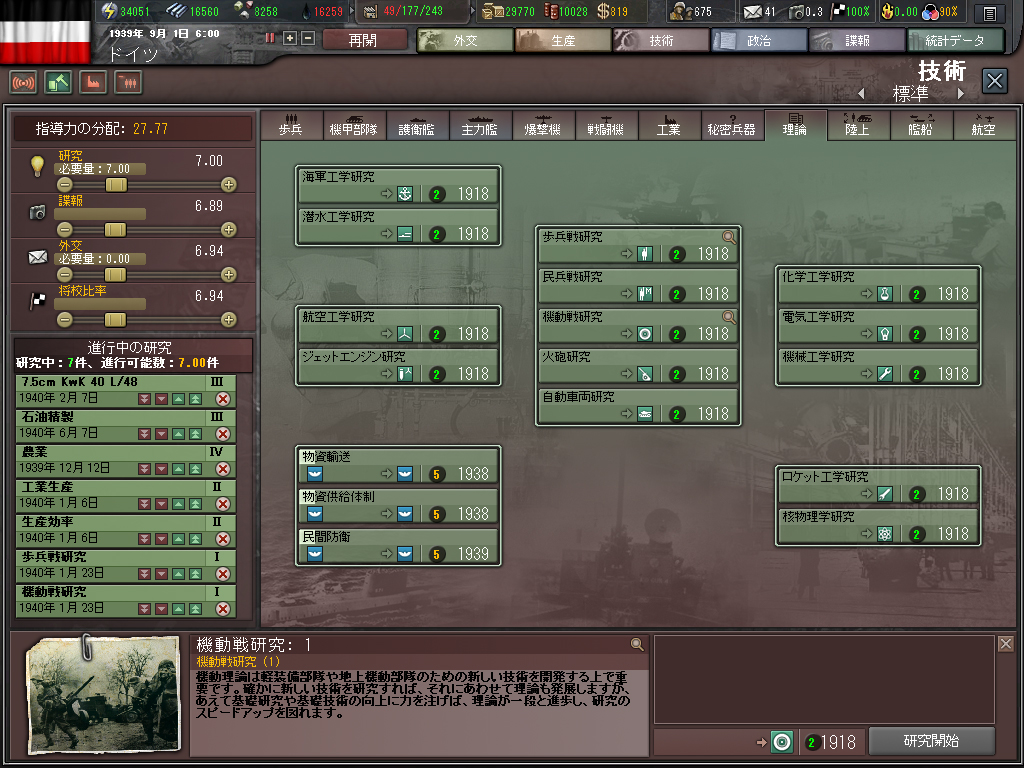Move 7.5cm KwK 40 research to bottom
Image resolution: width=1024 pixels, height=768 pixels.
coord(144,399)
